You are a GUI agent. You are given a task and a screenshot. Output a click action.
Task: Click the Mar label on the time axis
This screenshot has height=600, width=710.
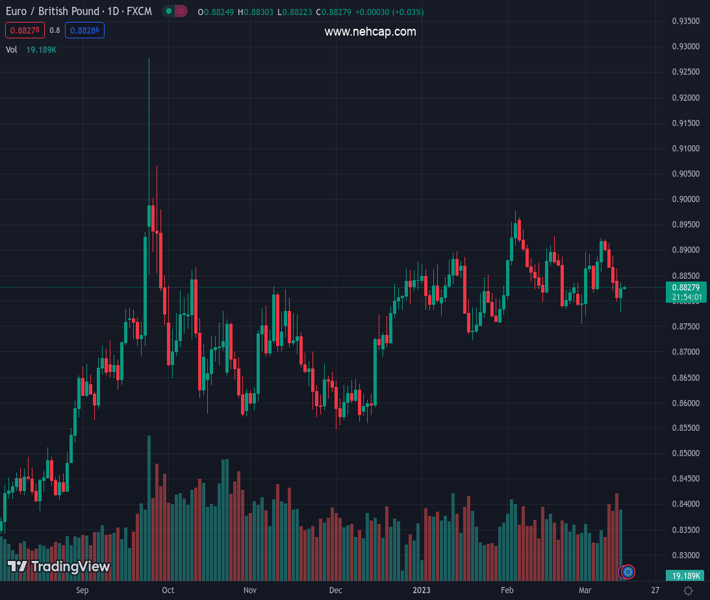click(x=585, y=591)
